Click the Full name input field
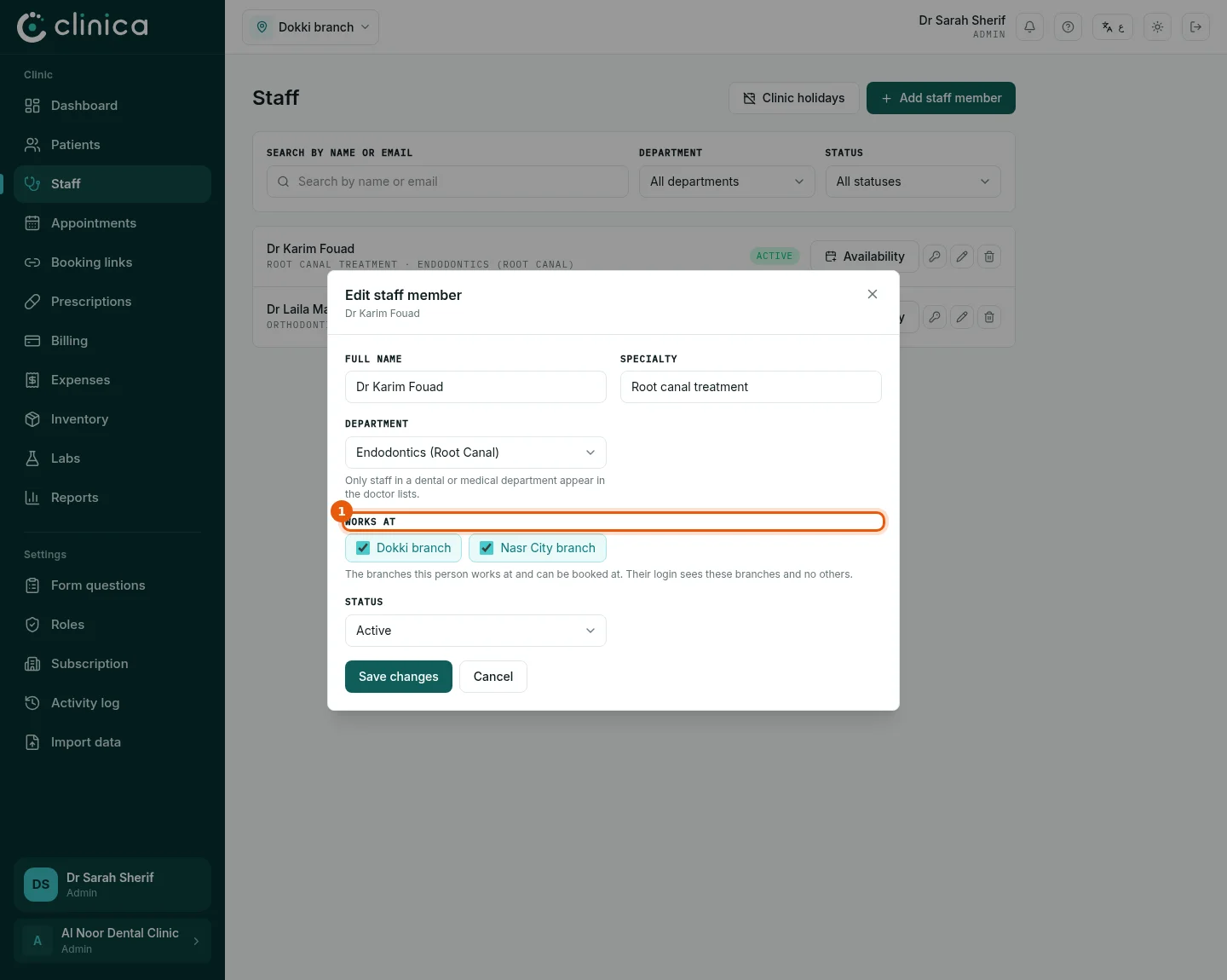 (475, 387)
